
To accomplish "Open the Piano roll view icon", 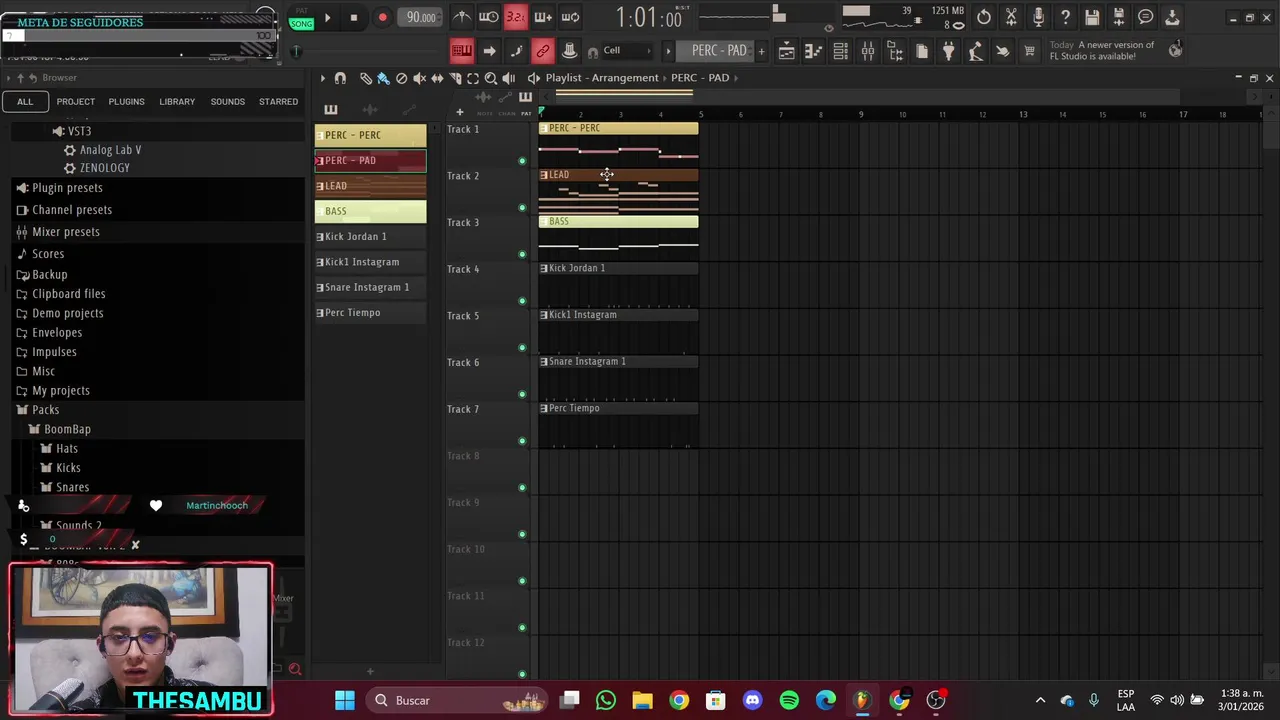I will click(x=814, y=51).
